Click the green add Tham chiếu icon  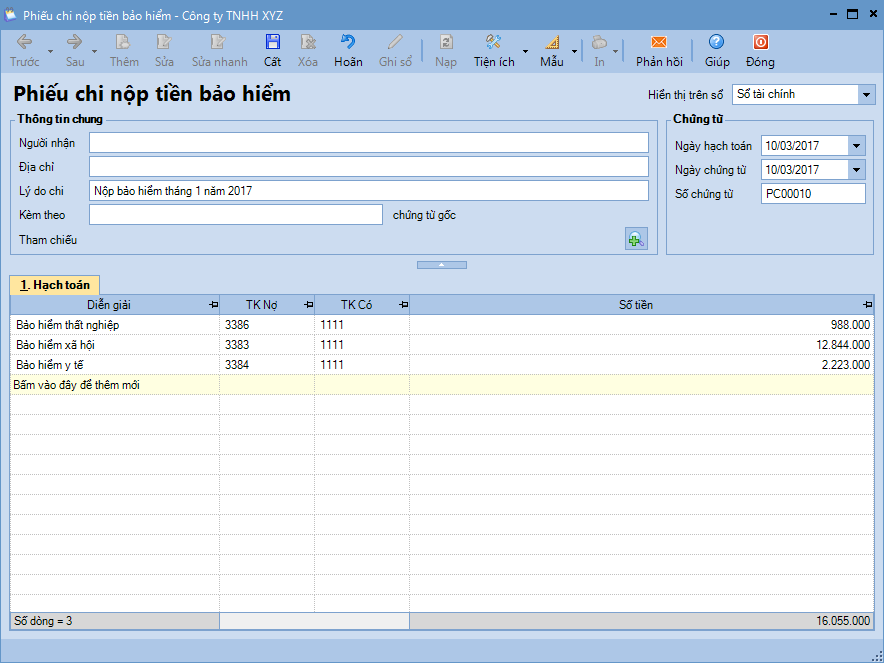[x=636, y=239]
